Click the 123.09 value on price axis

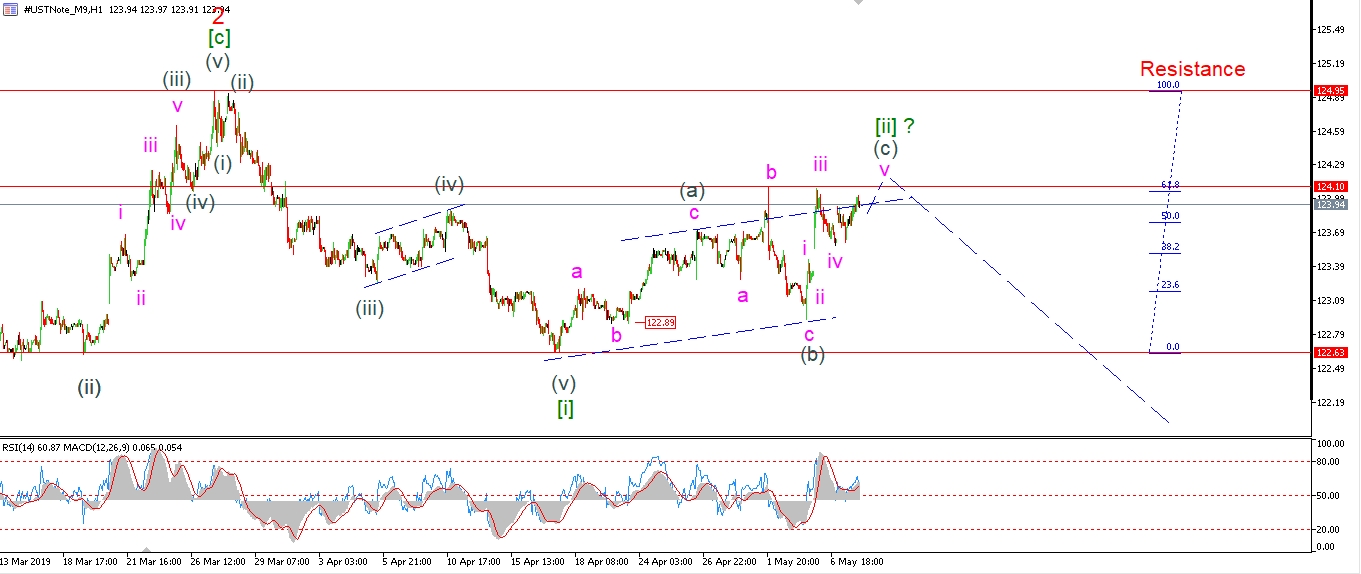pos(1332,301)
